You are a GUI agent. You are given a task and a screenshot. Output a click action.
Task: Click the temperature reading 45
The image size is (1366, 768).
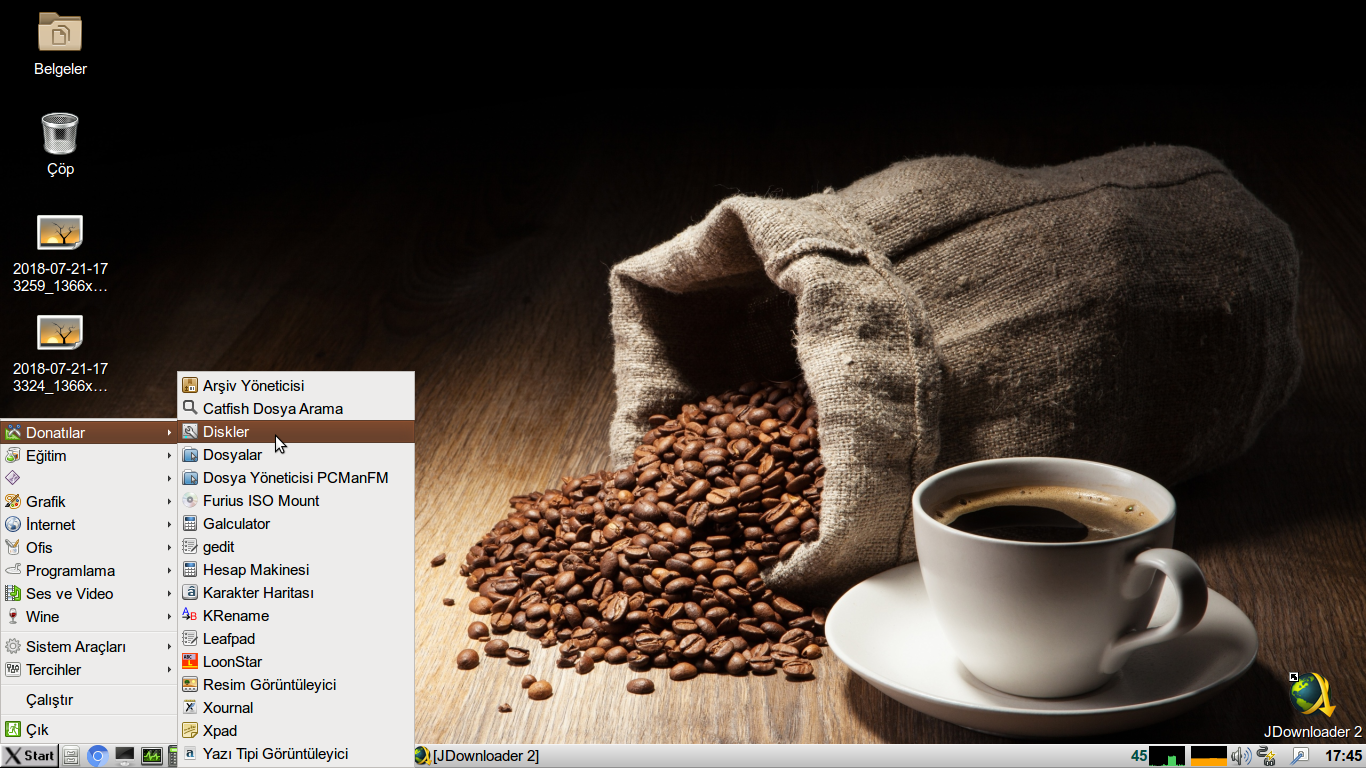[1139, 756]
